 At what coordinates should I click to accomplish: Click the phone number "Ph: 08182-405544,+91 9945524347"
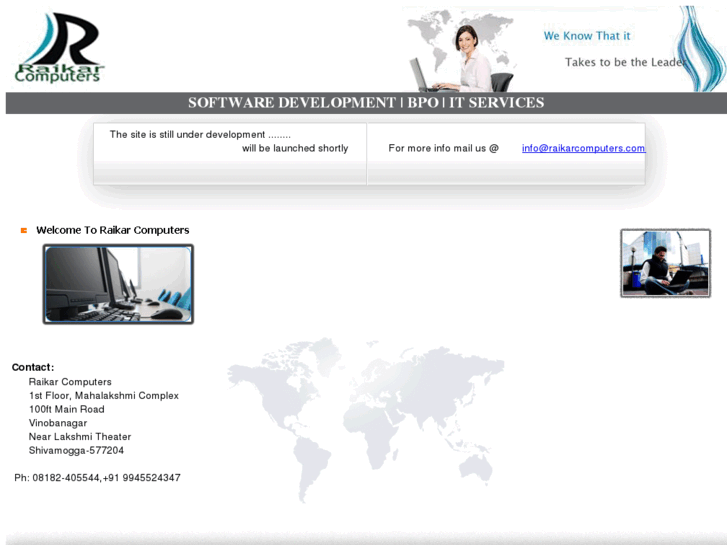97,478
